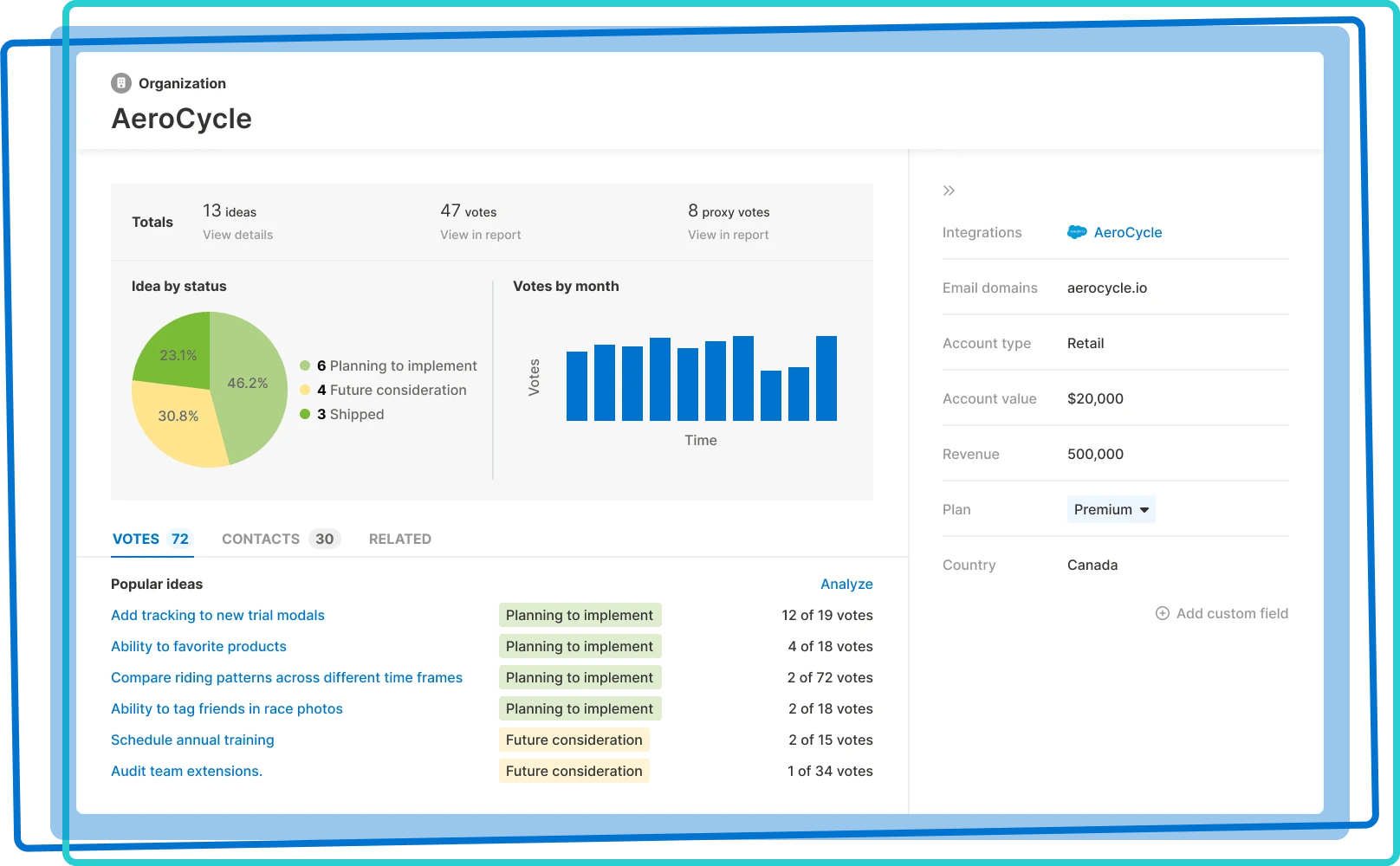Click status badge for Compare riding patterns
The height and width of the screenshot is (866, 1400).
580,677
